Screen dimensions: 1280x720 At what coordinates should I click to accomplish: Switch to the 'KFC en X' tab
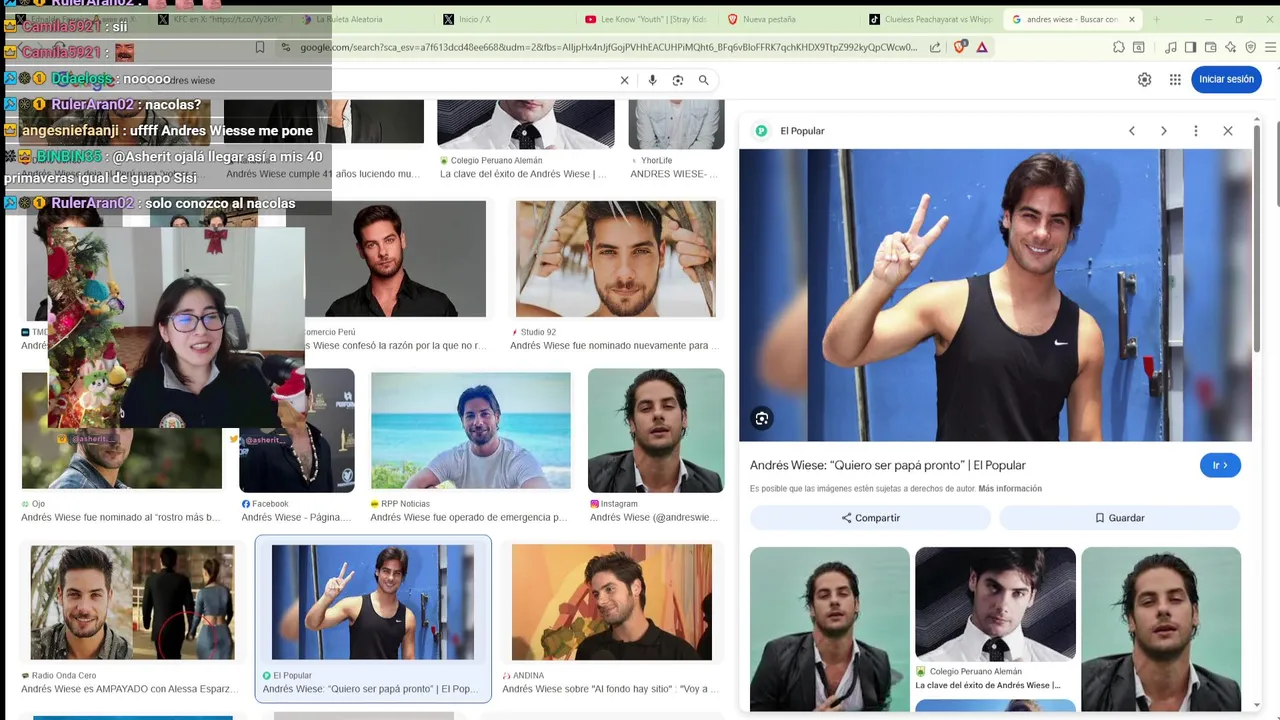[x=220, y=19]
